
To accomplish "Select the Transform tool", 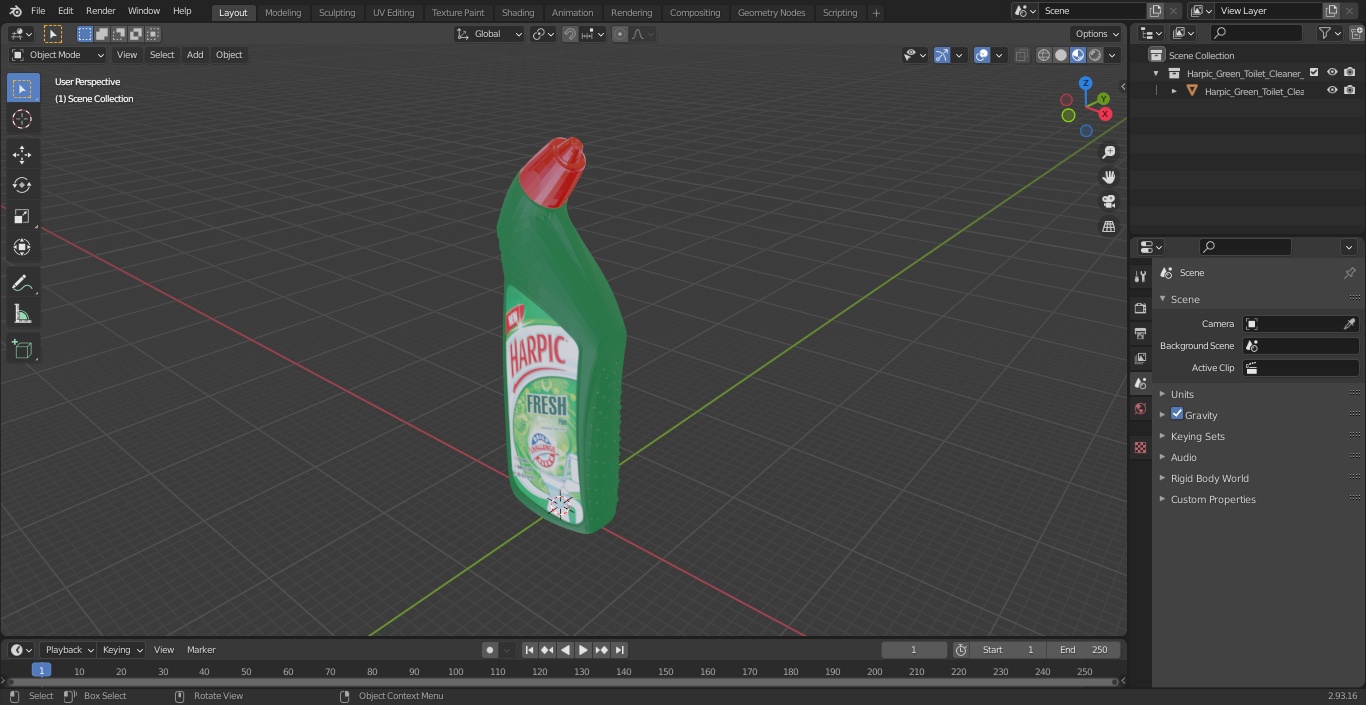I will click(x=22, y=247).
